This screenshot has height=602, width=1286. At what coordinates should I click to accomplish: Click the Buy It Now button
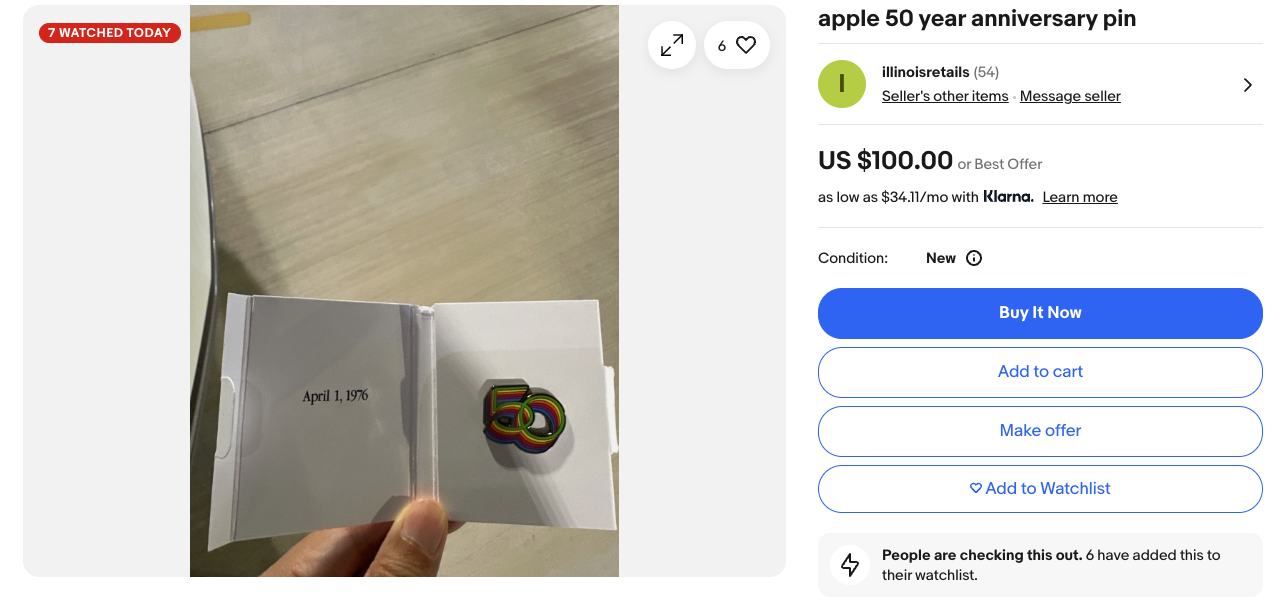point(1040,313)
